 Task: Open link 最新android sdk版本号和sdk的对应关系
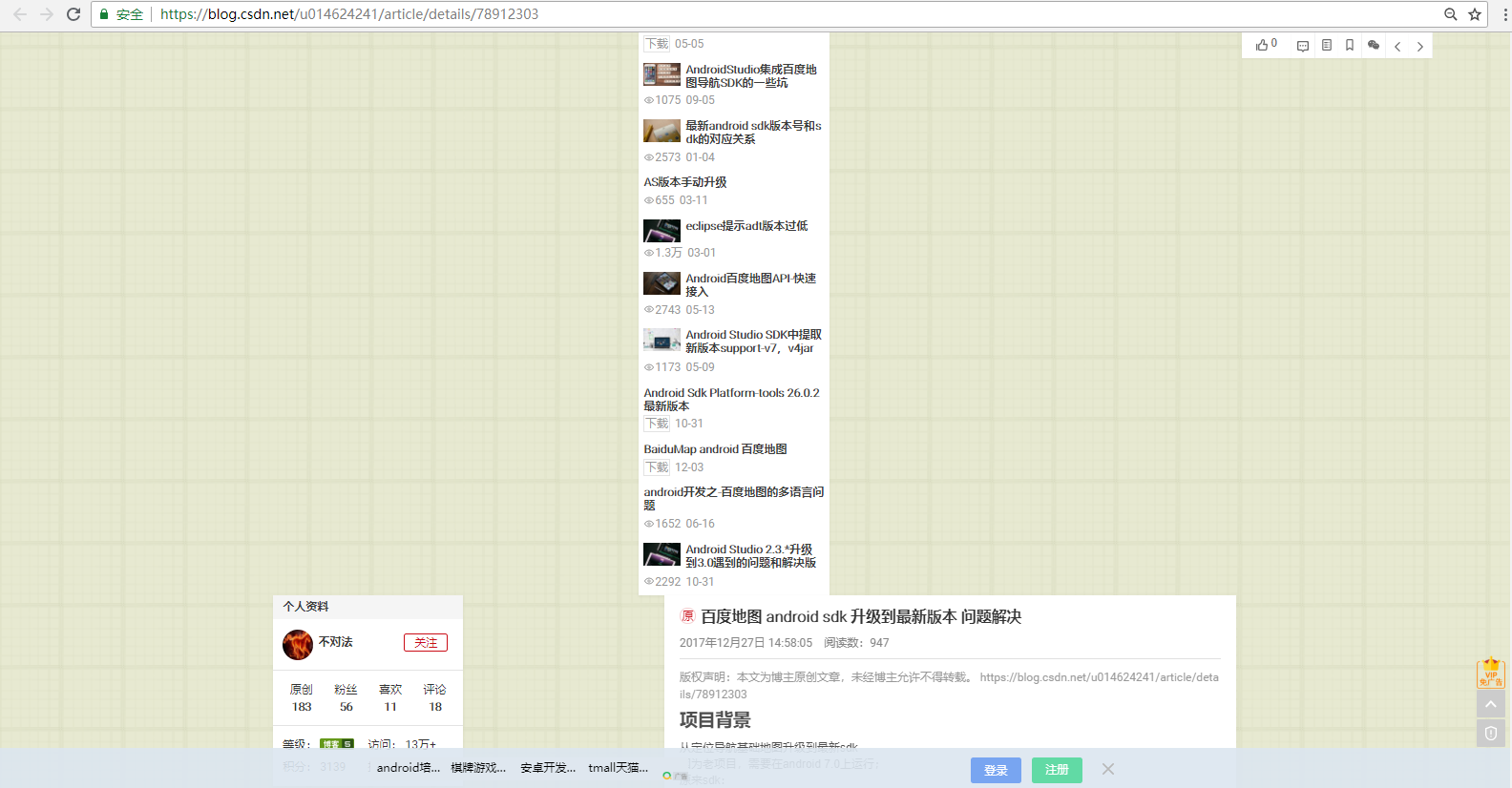point(753,133)
